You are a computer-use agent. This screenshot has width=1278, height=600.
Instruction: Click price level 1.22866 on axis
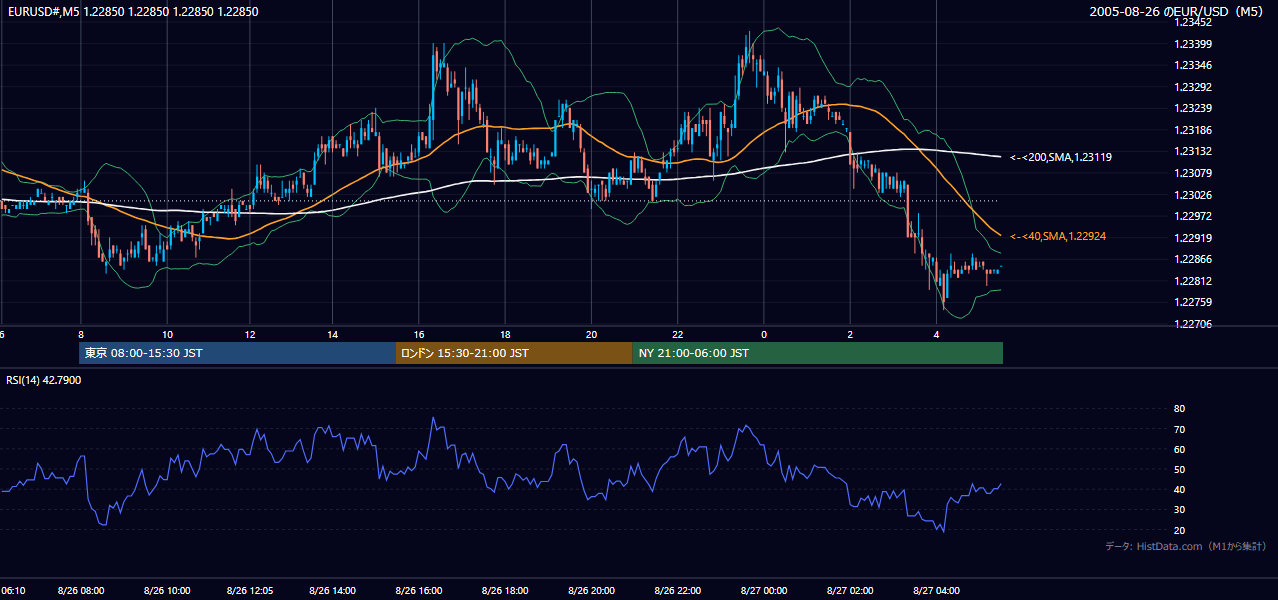tap(1191, 259)
